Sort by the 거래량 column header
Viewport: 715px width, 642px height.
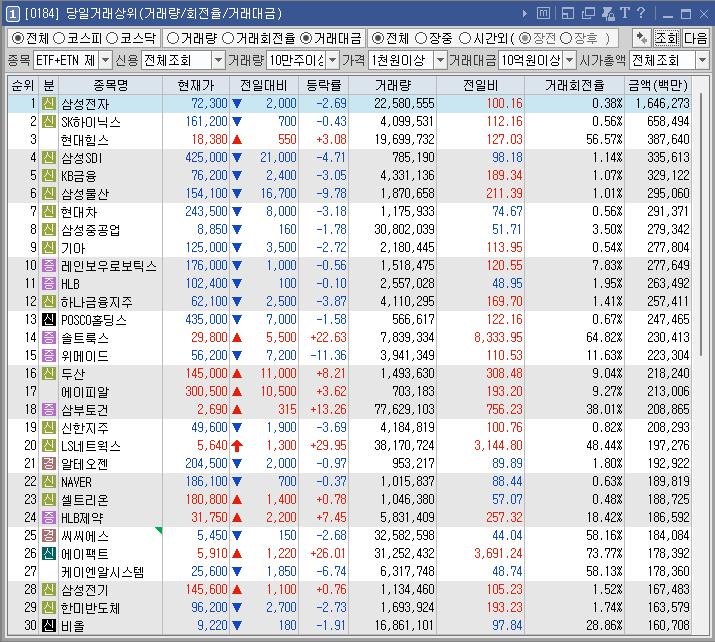tap(393, 85)
